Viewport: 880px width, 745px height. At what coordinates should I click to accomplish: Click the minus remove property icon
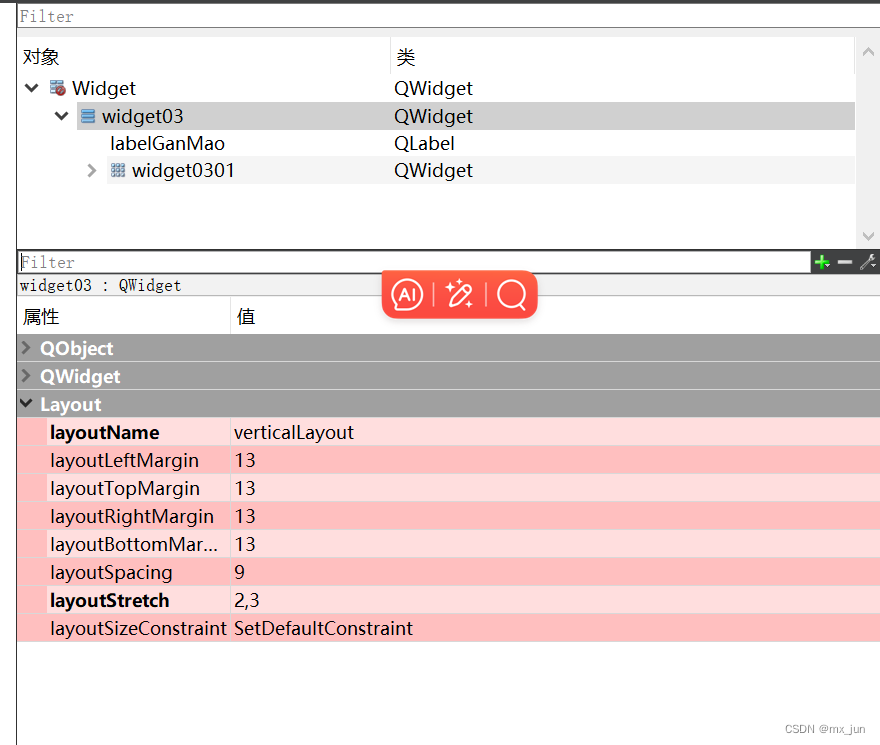[x=845, y=262]
